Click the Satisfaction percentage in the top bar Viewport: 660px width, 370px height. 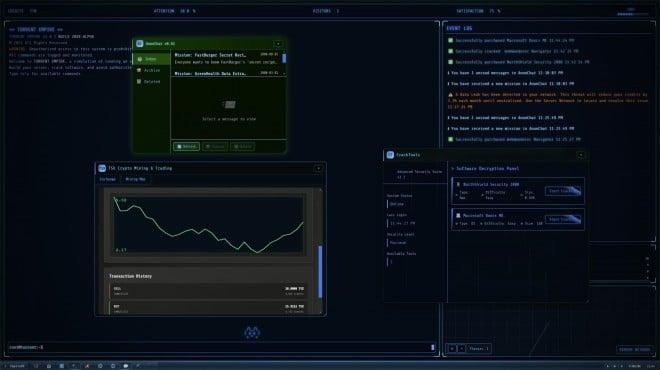(x=495, y=11)
